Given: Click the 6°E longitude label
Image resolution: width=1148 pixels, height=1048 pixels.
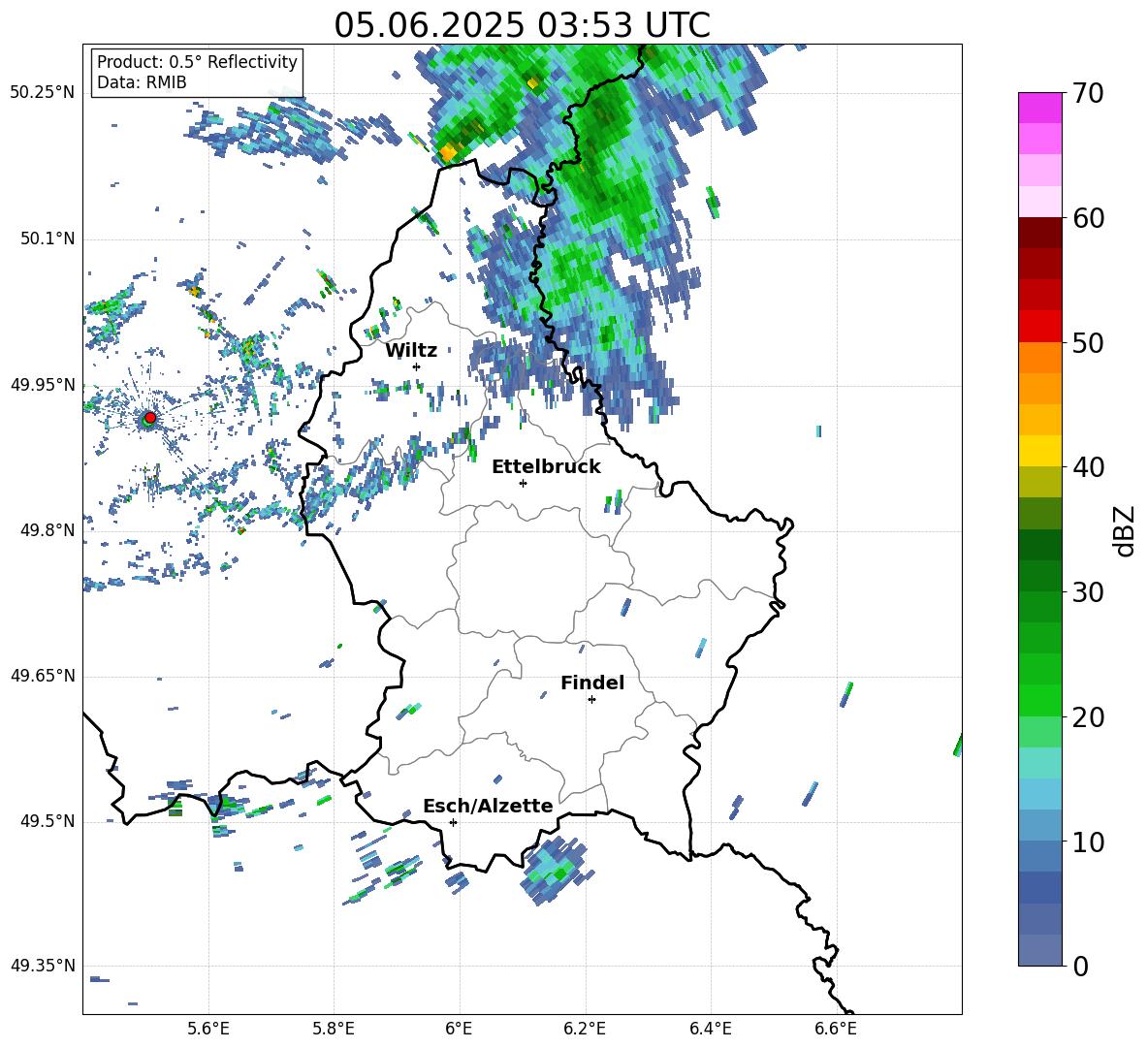Looking at the screenshot, I should [x=459, y=1029].
